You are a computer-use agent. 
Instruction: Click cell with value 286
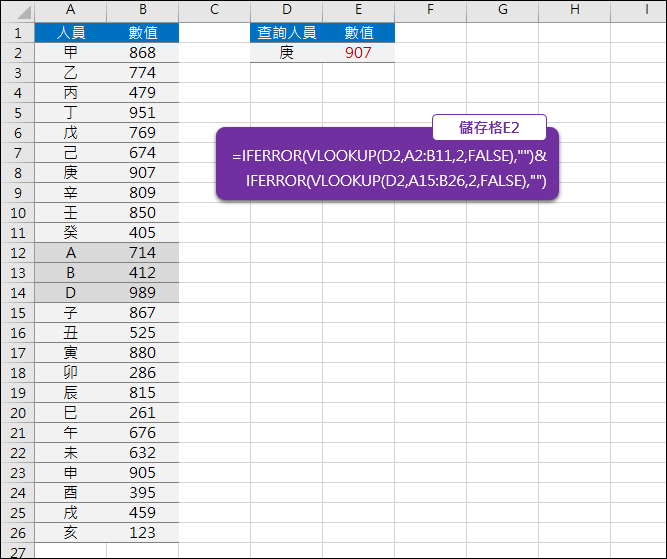coord(143,373)
